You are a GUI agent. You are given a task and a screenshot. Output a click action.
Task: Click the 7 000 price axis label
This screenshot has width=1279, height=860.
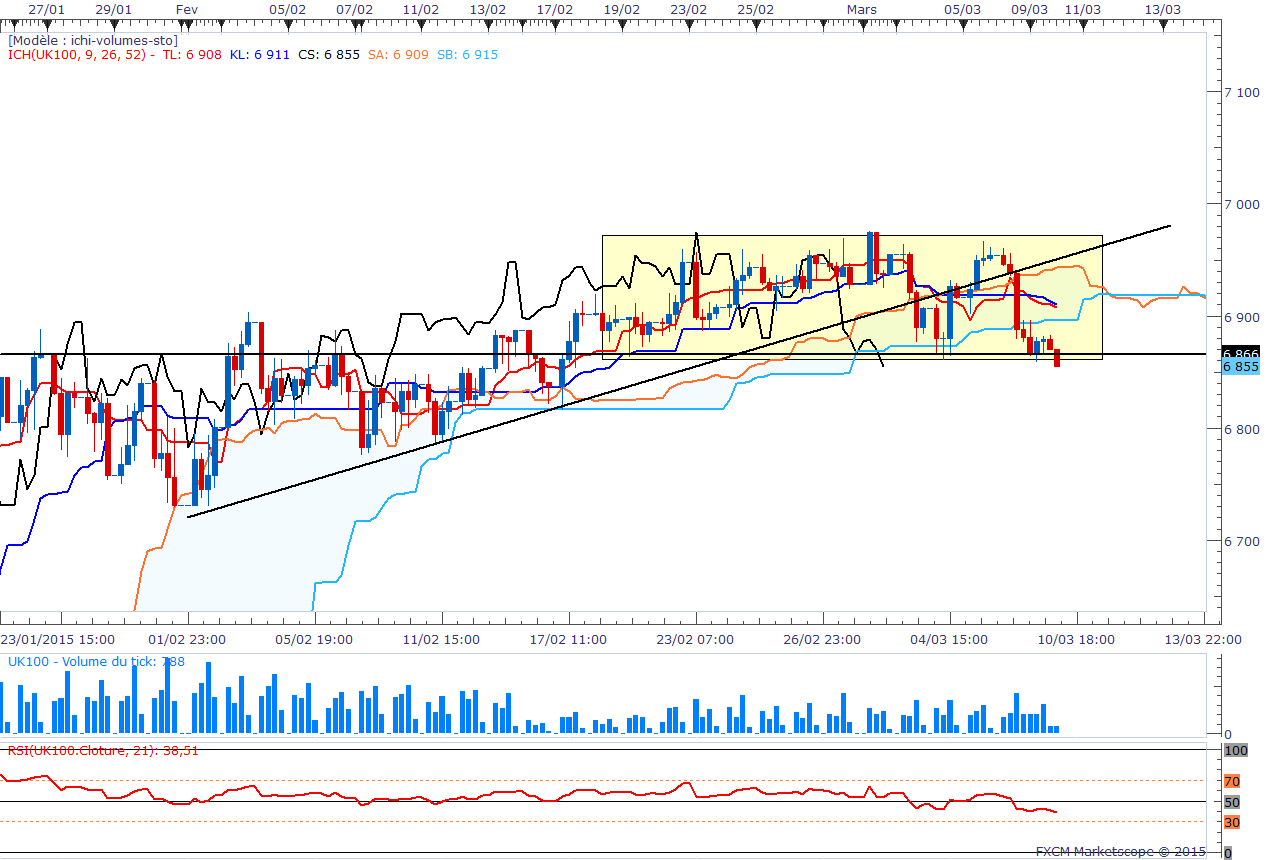coord(1241,204)
